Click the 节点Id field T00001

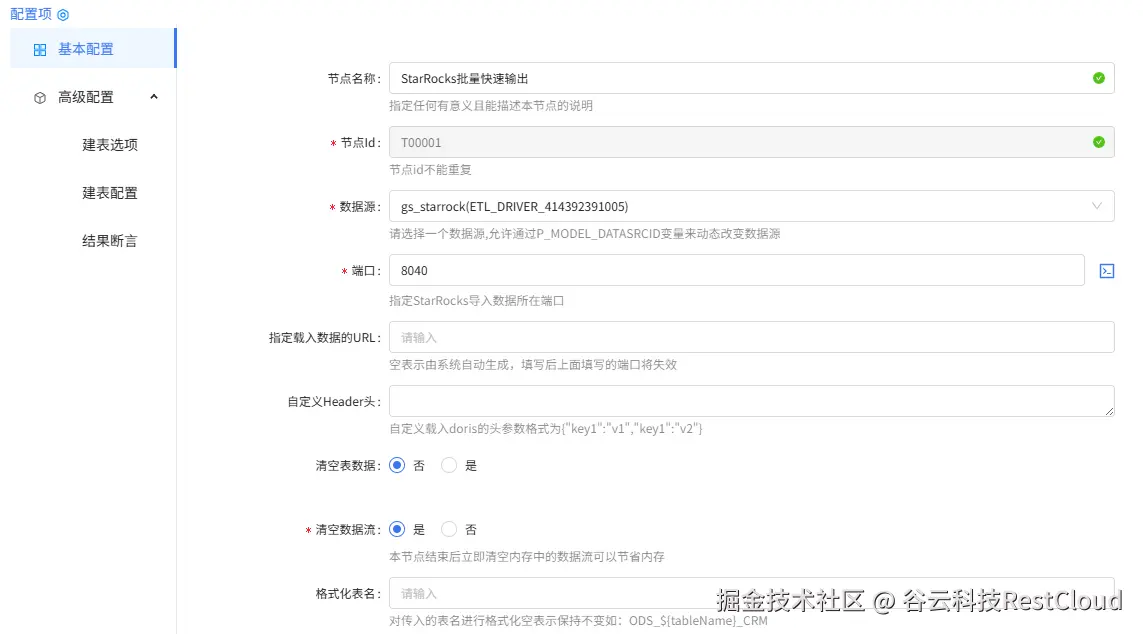click(752, 142)
